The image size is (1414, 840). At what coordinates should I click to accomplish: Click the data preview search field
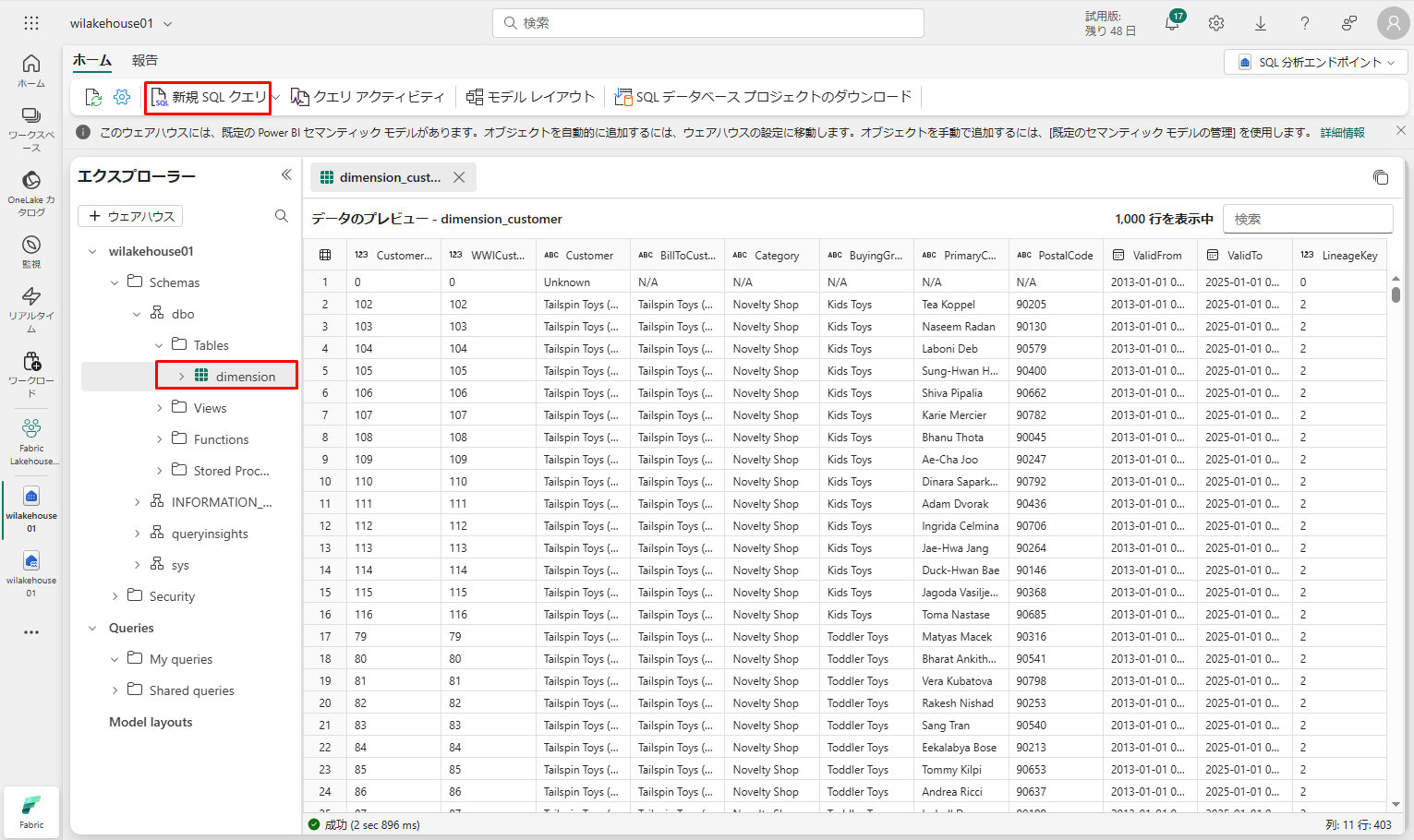point(1307,219)
